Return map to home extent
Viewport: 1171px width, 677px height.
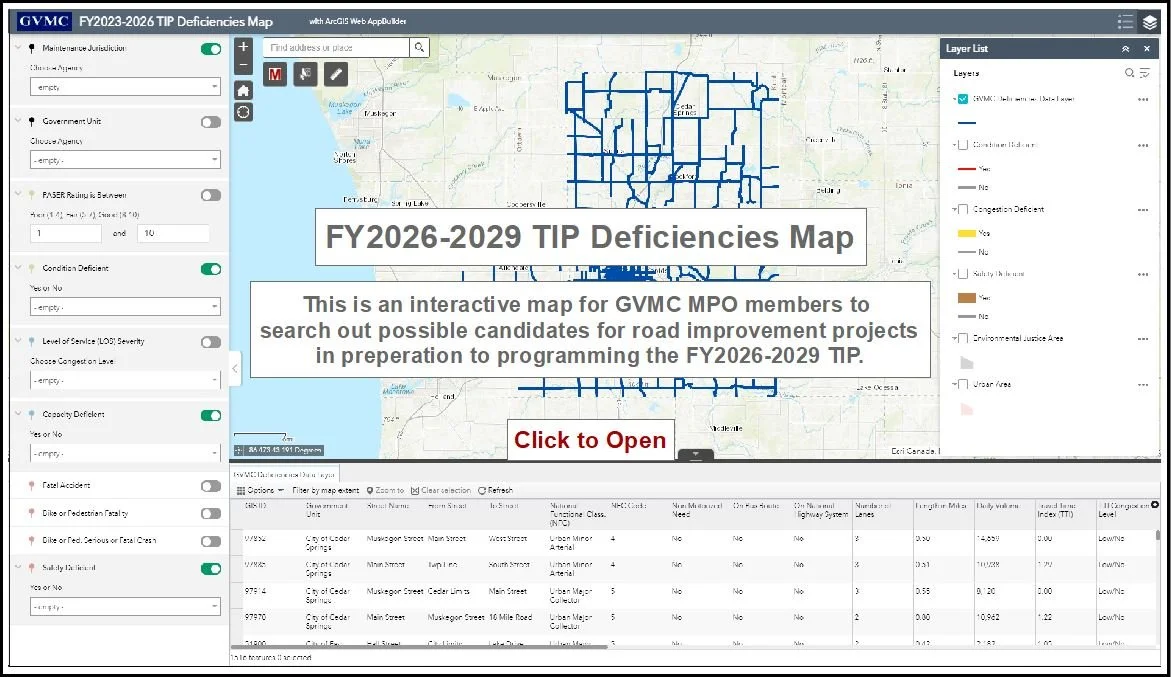pos(243,90)
